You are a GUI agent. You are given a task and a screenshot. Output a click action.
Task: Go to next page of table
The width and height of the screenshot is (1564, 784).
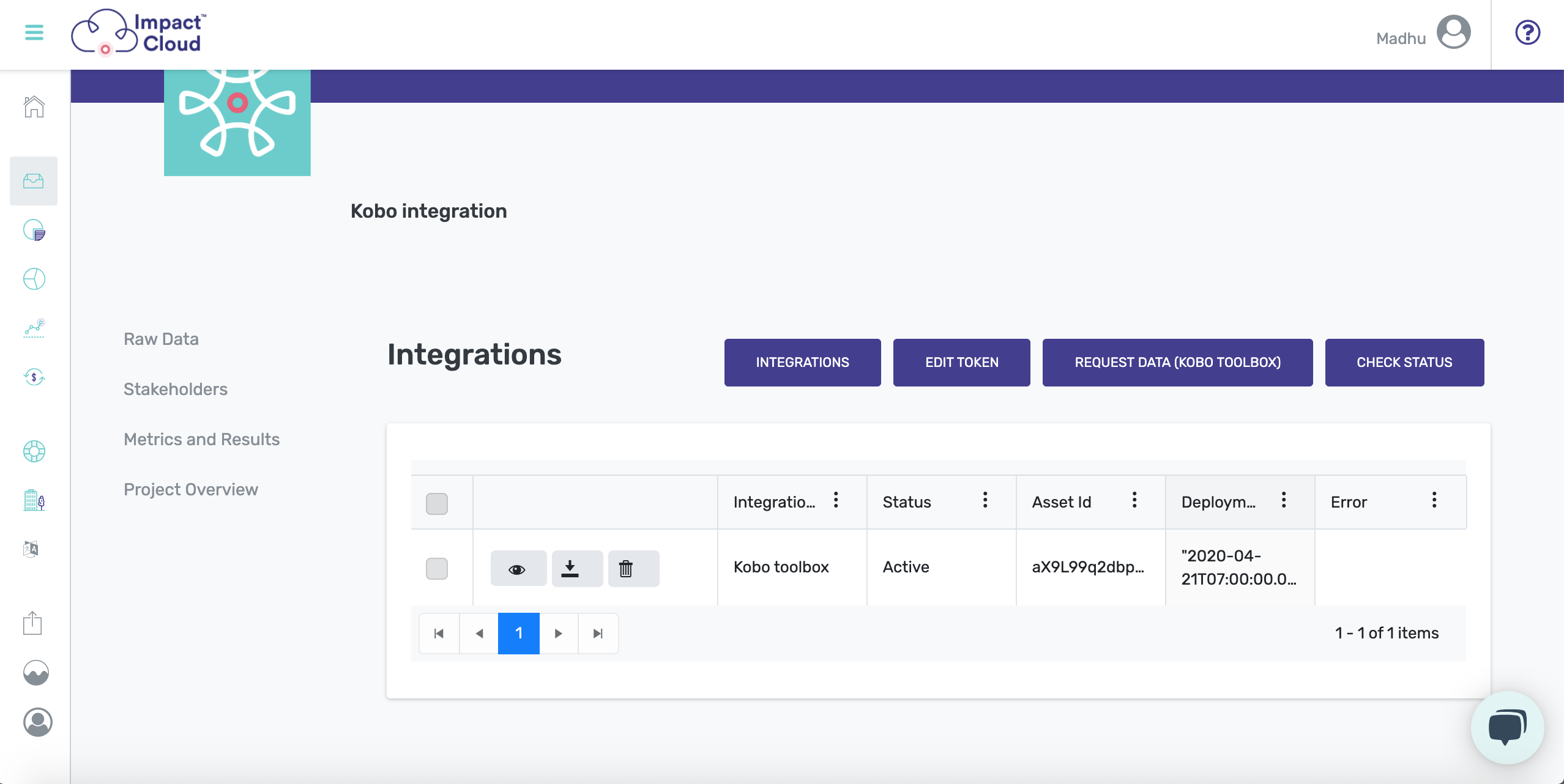coord(558,634)
